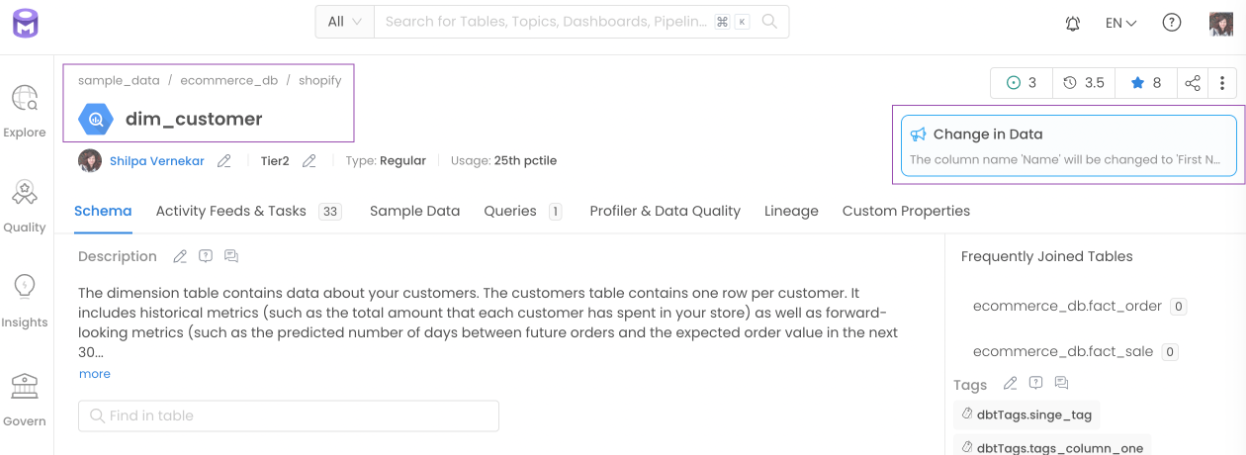1246x455 pixels.
Task: Open the All search filter dropdown
Action: pos(345,22)
